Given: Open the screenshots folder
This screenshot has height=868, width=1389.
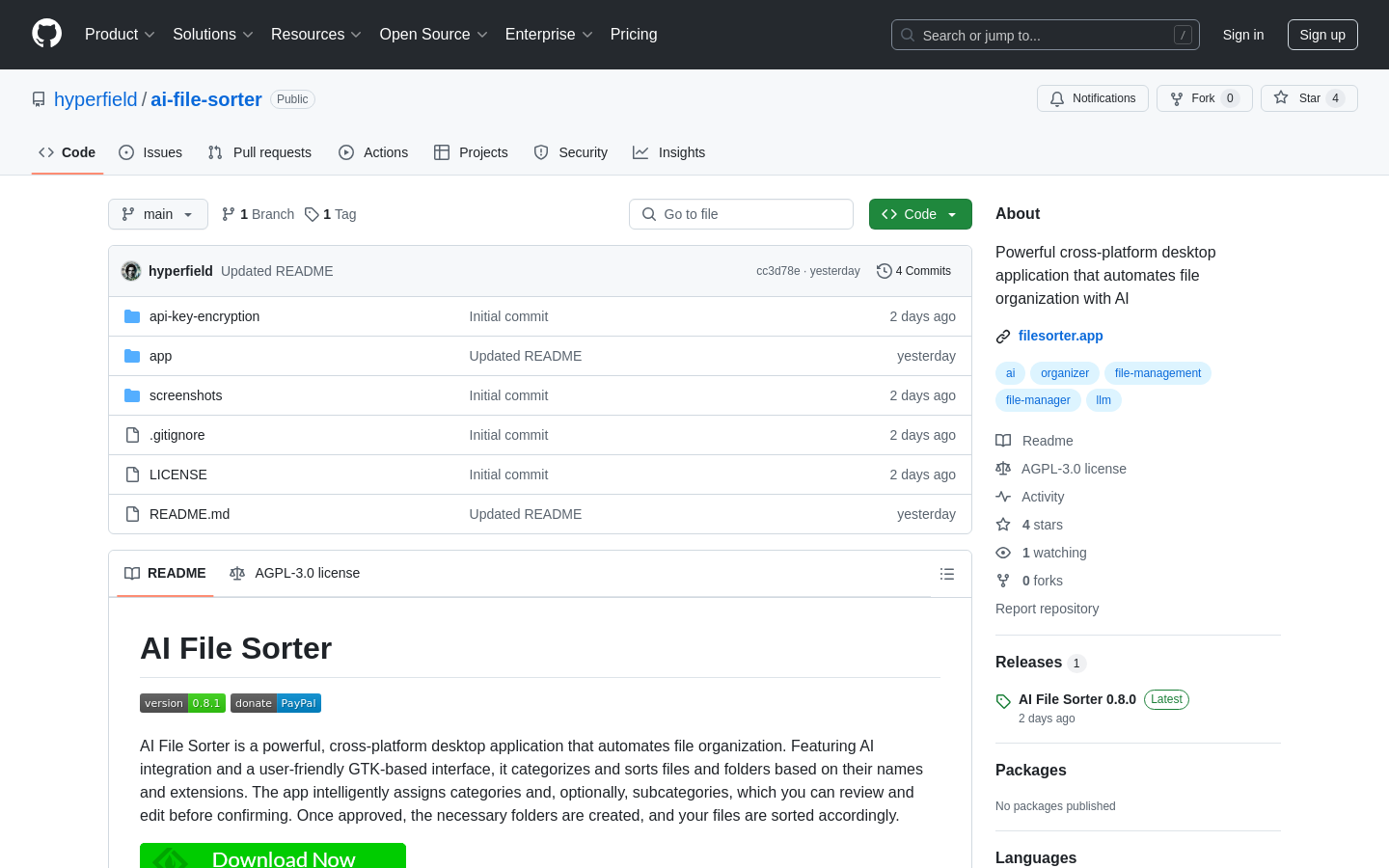Looking at the screenshot, I should click(x=185, y=395).
